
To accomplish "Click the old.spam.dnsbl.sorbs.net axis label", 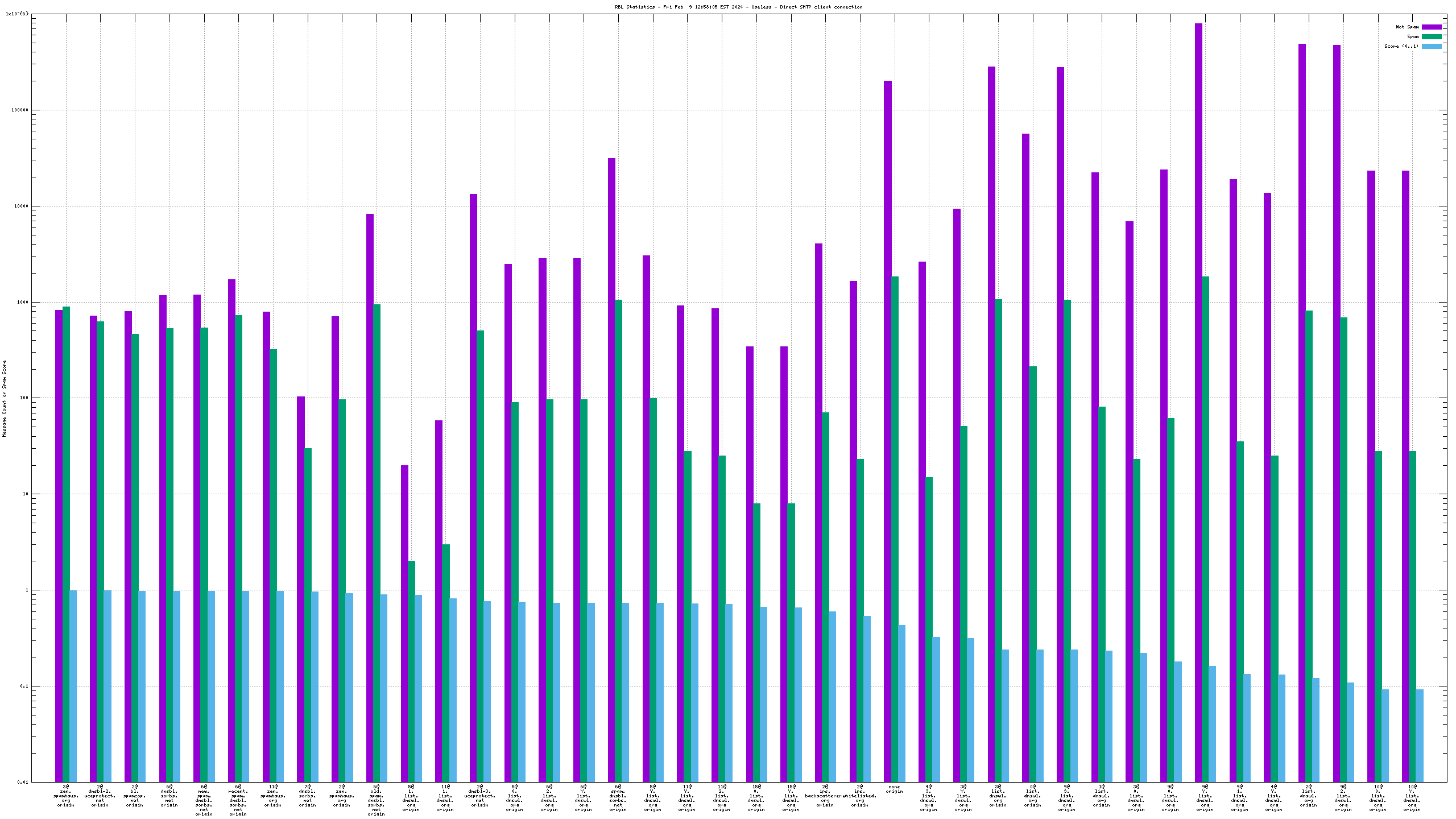I will (x=377, y=800).
